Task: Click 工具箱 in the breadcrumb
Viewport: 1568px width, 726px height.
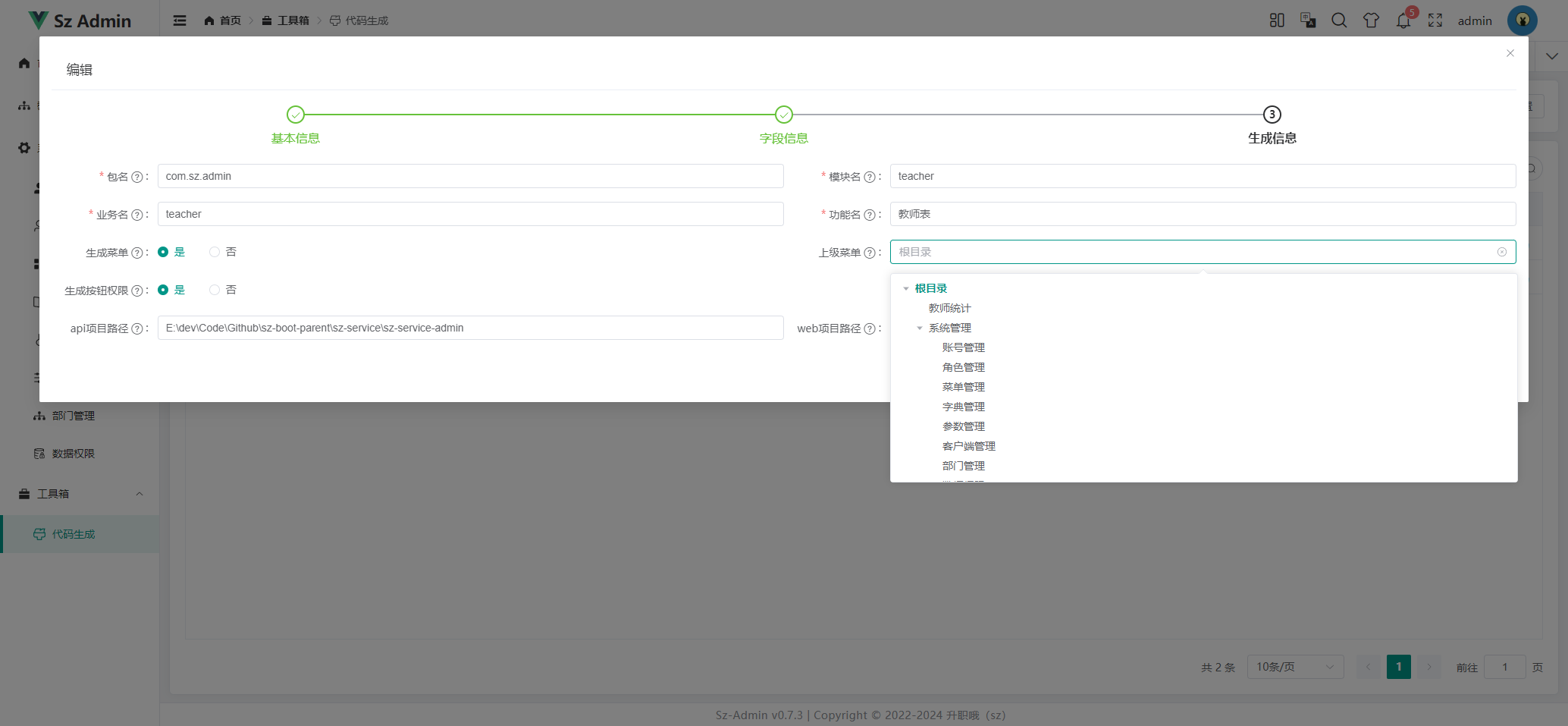Action: point(293,20)
